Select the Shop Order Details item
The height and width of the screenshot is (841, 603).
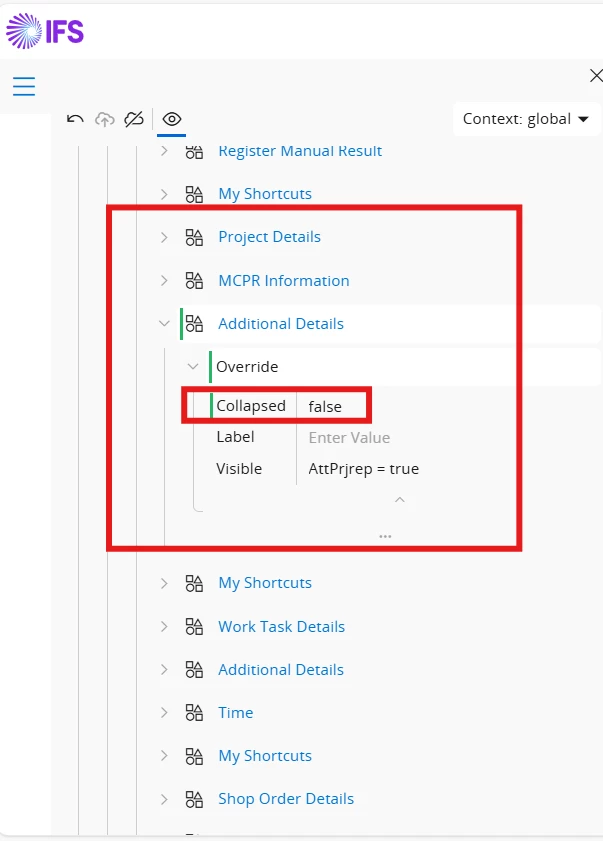coord(286,799)
